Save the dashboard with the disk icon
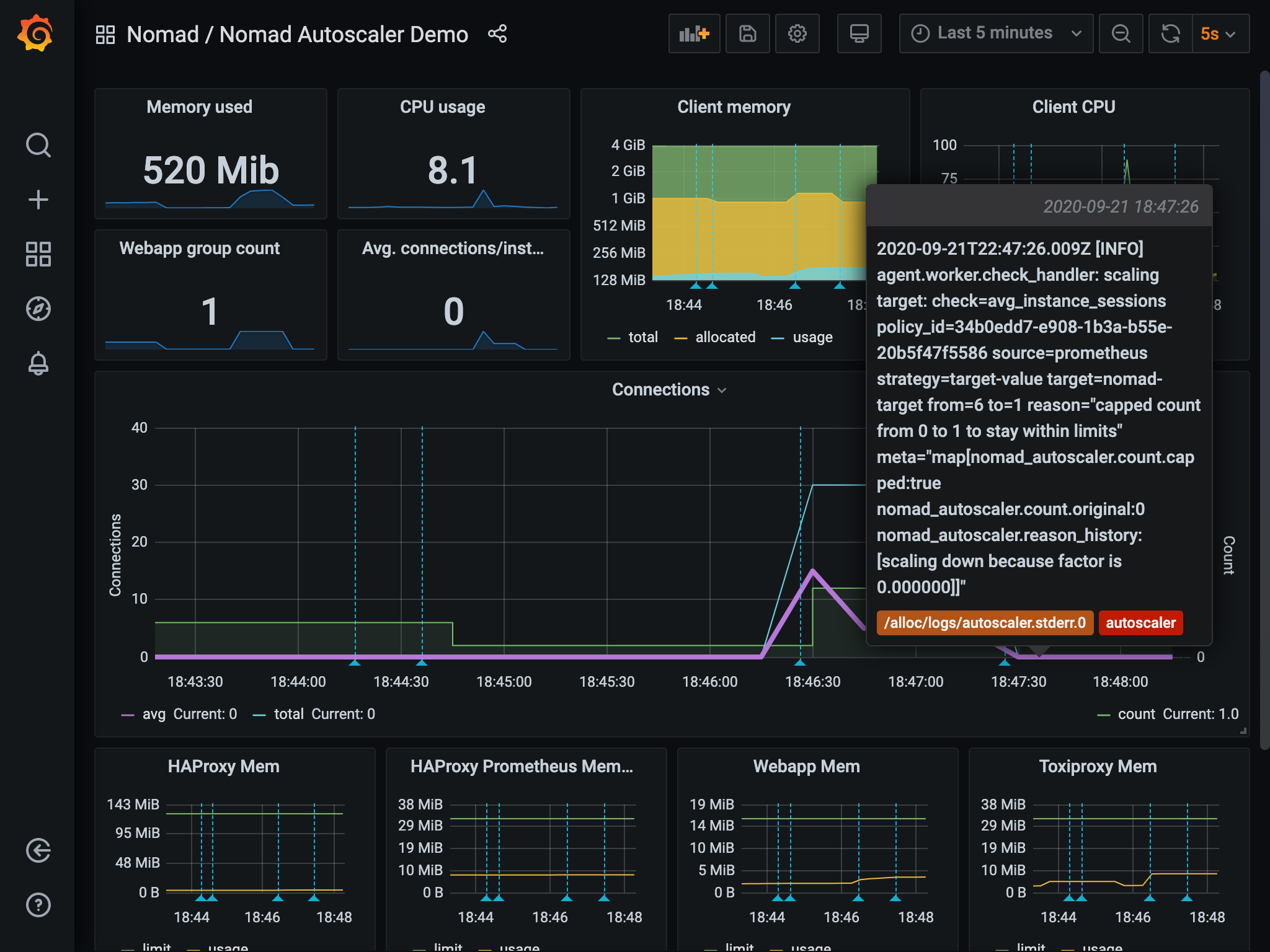Viewport: 1270px width, 952px height. (747, 33)
